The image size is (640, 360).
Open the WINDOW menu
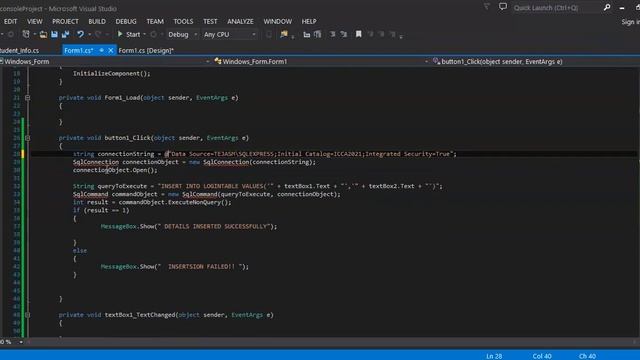(278, 21)
